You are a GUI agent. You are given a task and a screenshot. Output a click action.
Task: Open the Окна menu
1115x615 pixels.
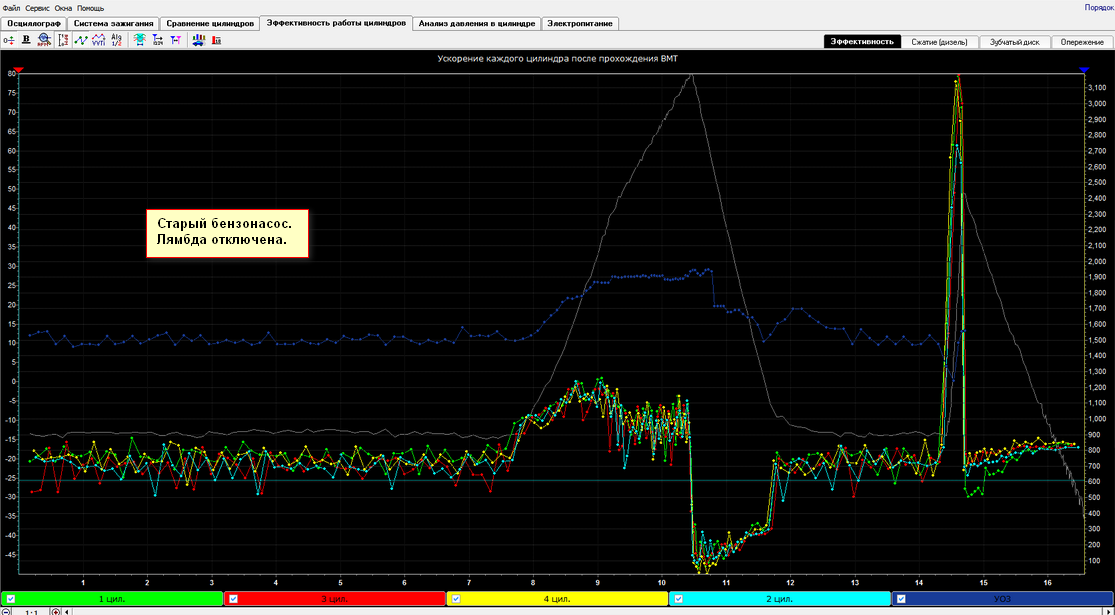[x=63, y=8]
